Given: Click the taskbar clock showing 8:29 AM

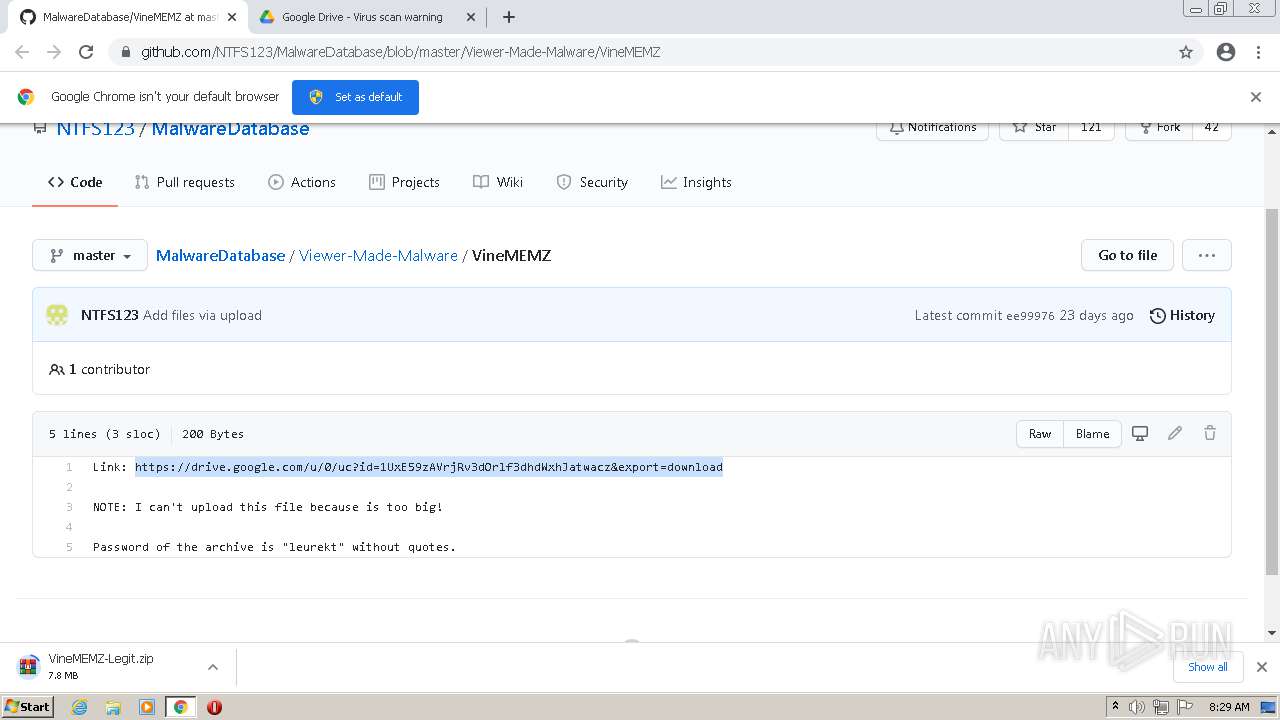Looking at the screenshot, I should [x=1229, y=707].
